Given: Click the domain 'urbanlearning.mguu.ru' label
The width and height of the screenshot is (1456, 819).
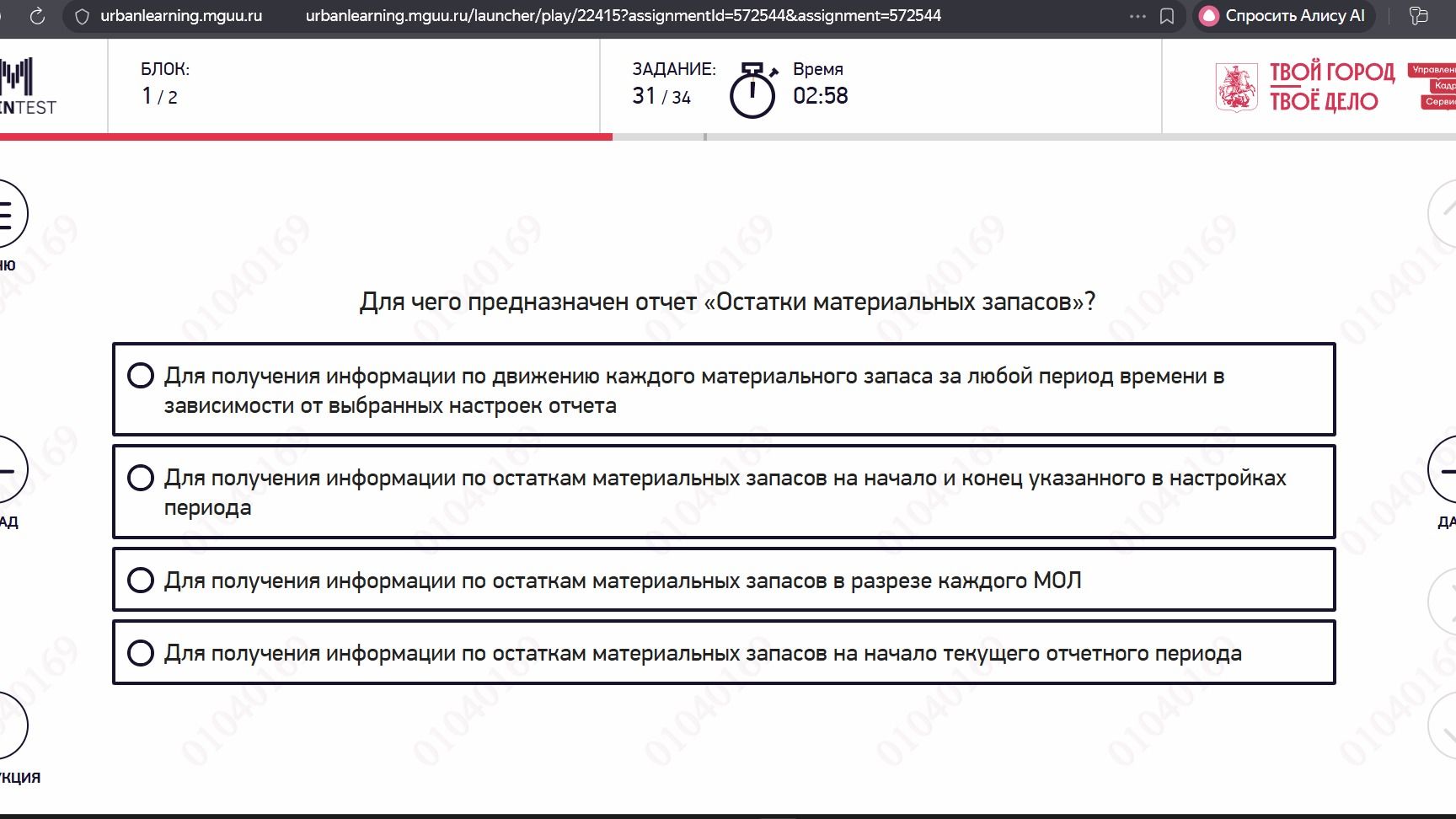Looking at the screenshot, I should [x=181, y=16].
